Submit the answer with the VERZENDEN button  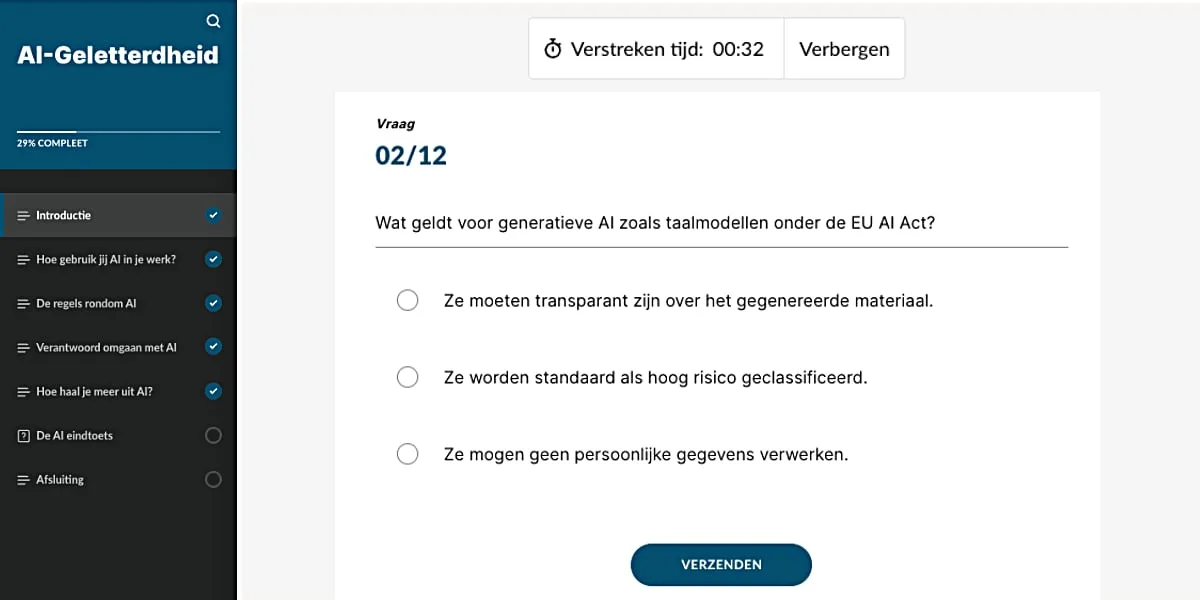pyautogui.click(x=721, y=564)
